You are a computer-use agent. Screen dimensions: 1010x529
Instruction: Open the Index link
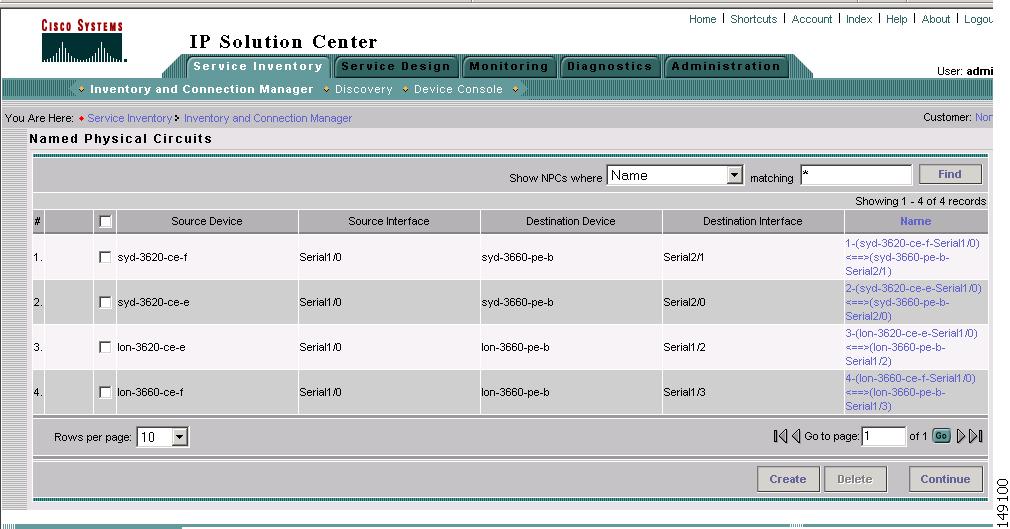[x=859, y=19]
